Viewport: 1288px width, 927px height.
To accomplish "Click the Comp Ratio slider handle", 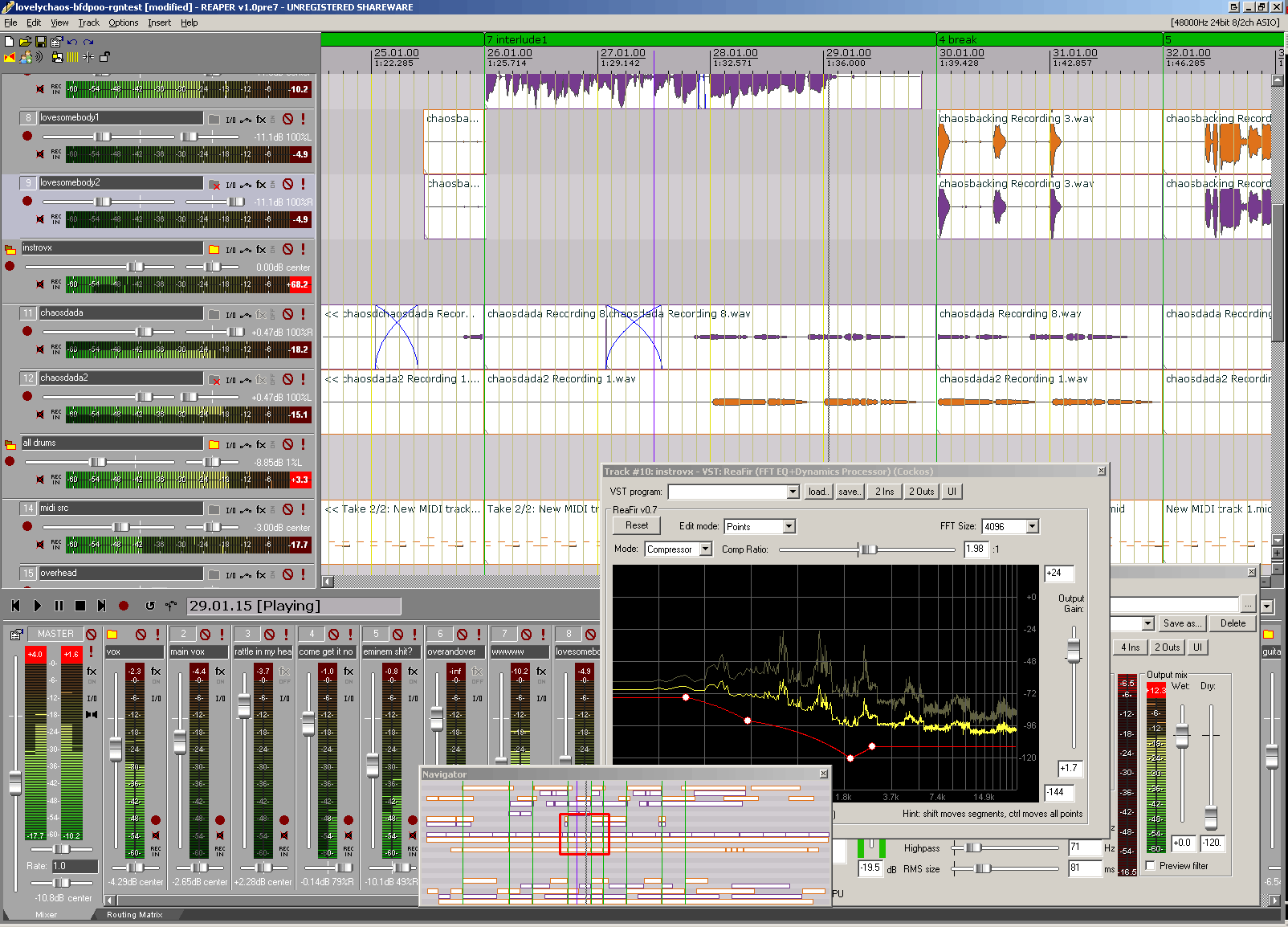I will tap(868, 549).
